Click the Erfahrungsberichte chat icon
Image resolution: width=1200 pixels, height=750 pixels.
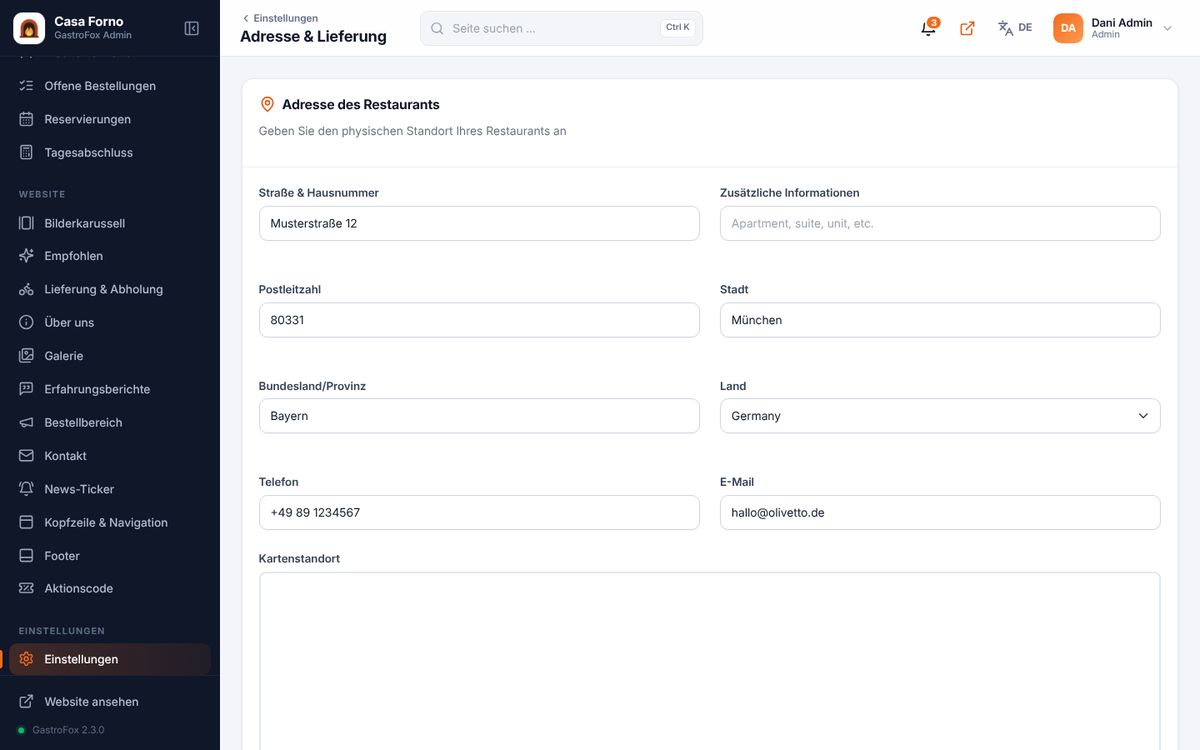point(27,389)
